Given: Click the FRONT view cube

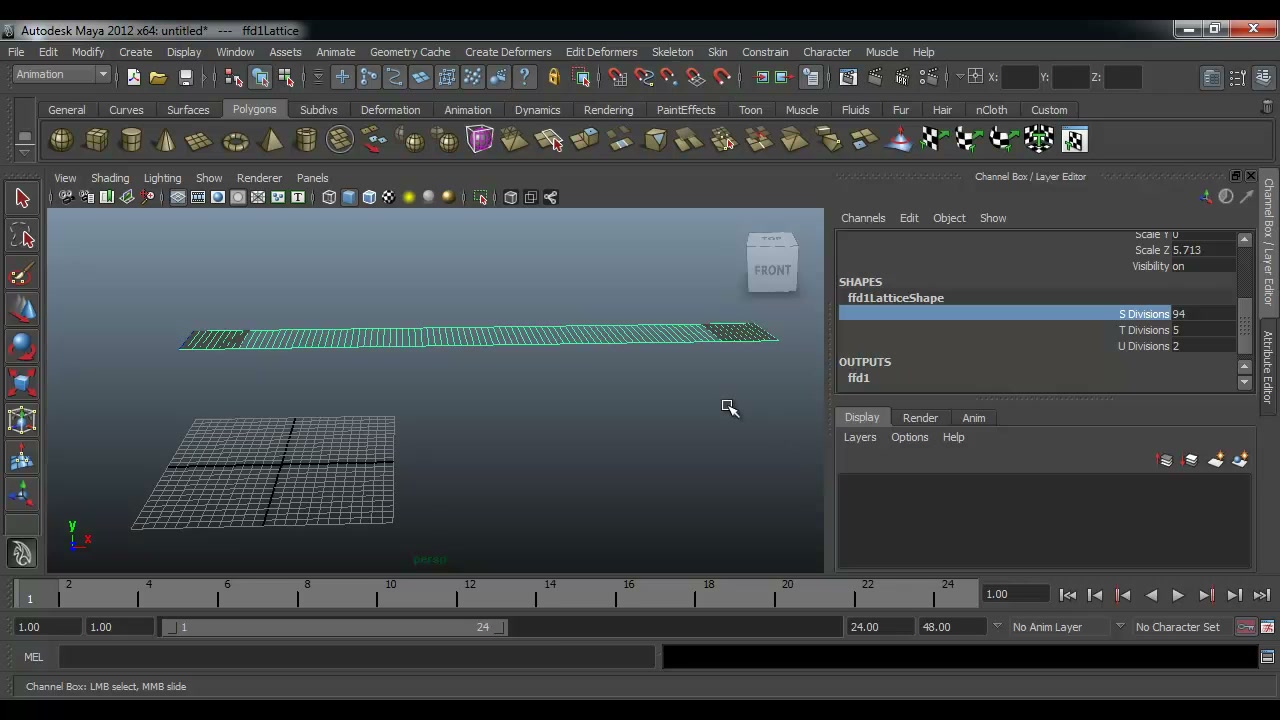Looking at the screenshot, I should [772, 270].
